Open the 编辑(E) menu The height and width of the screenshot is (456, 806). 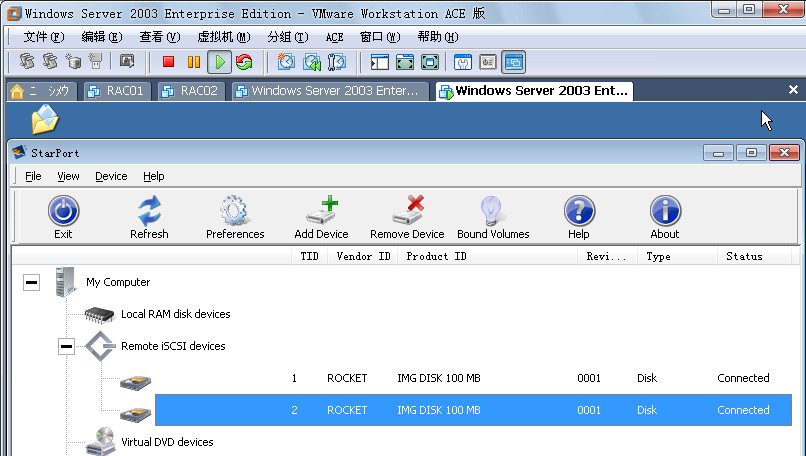pos(102,37)
